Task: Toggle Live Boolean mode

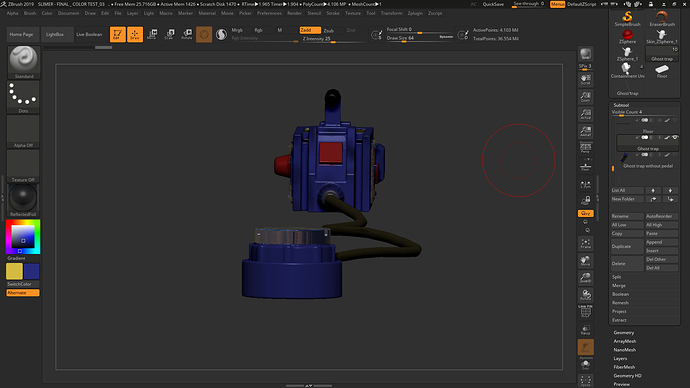Action: (x=89, y=34)
